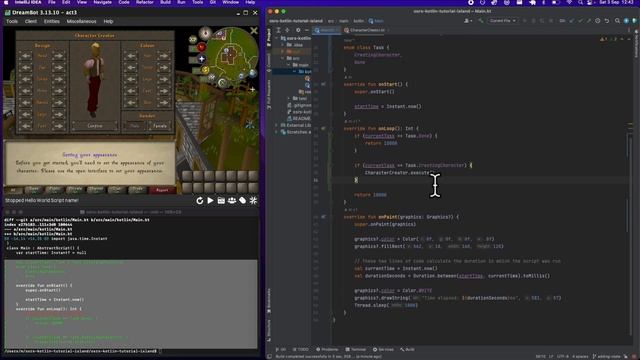Collapse the main folder in project tree
The height and width of the screenshot is (360, 640).
coord(289,65)
